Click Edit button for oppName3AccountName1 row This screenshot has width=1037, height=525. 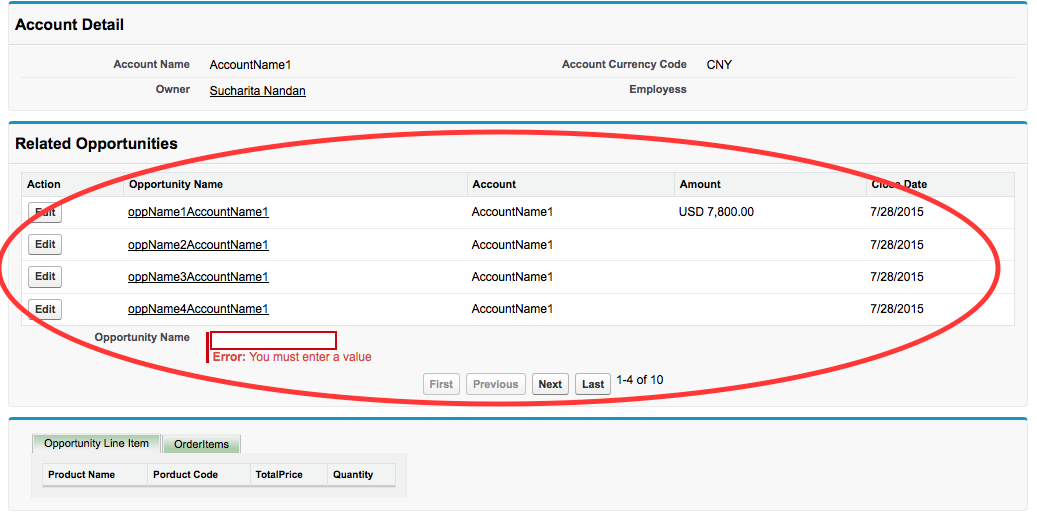(x=45, y=277)
